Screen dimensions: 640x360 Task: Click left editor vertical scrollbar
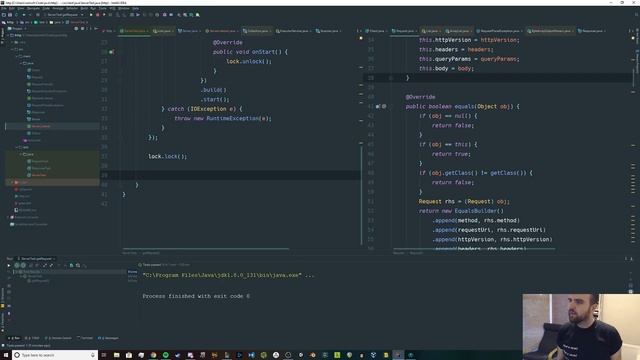pos(361,195)
